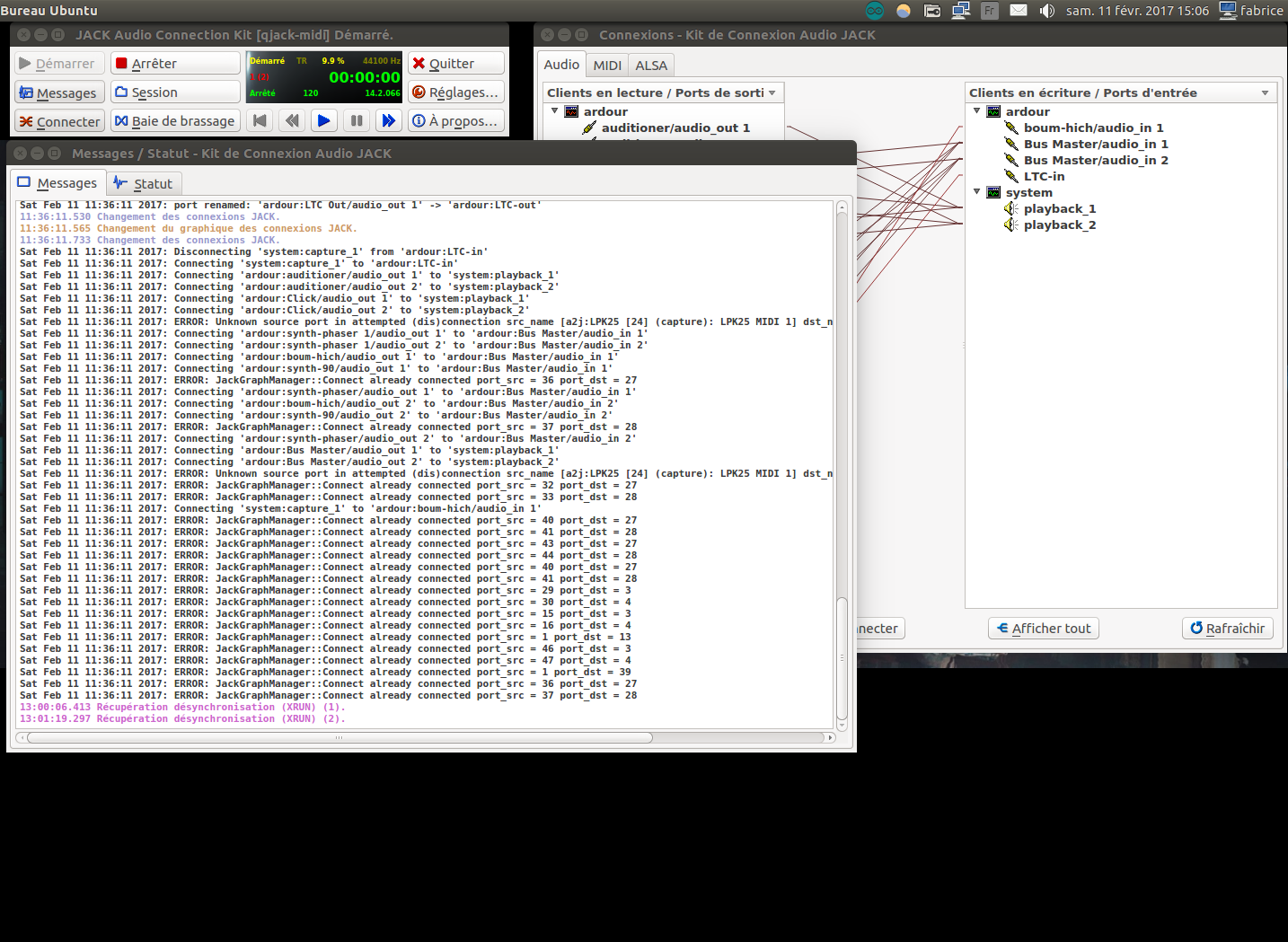Image resolution: width=1288 pixels, height=942 pixels.
Task: Open the network indicator in top panel
Action: [x=961, y=11]
